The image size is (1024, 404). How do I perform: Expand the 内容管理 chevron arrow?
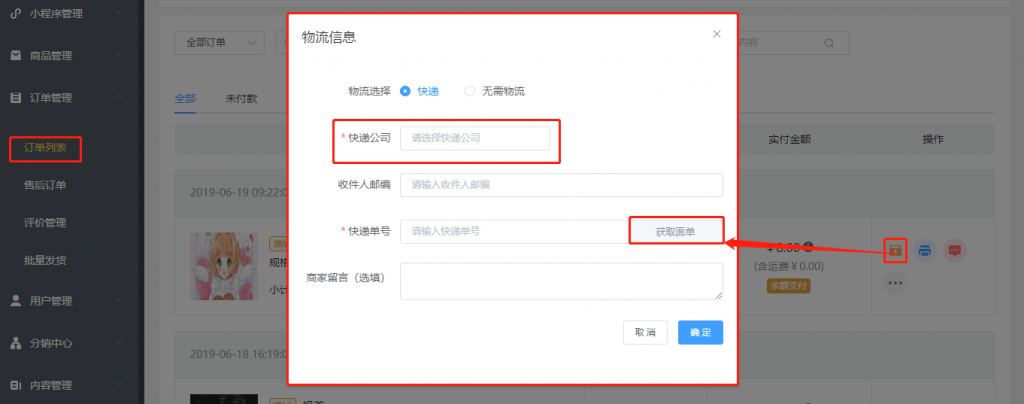[118, 384]
